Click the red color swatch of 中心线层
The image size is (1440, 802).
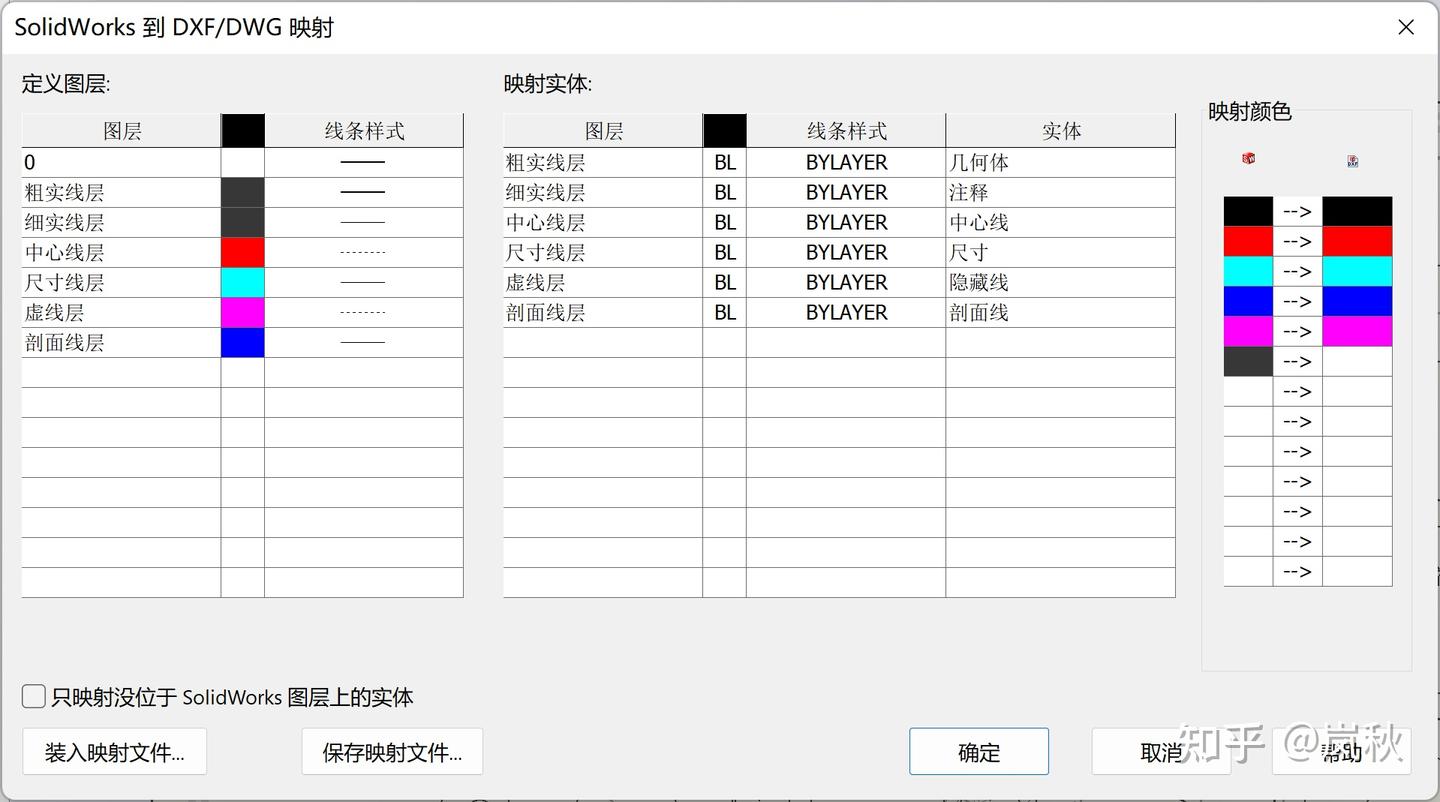click(x=242, y=252)
